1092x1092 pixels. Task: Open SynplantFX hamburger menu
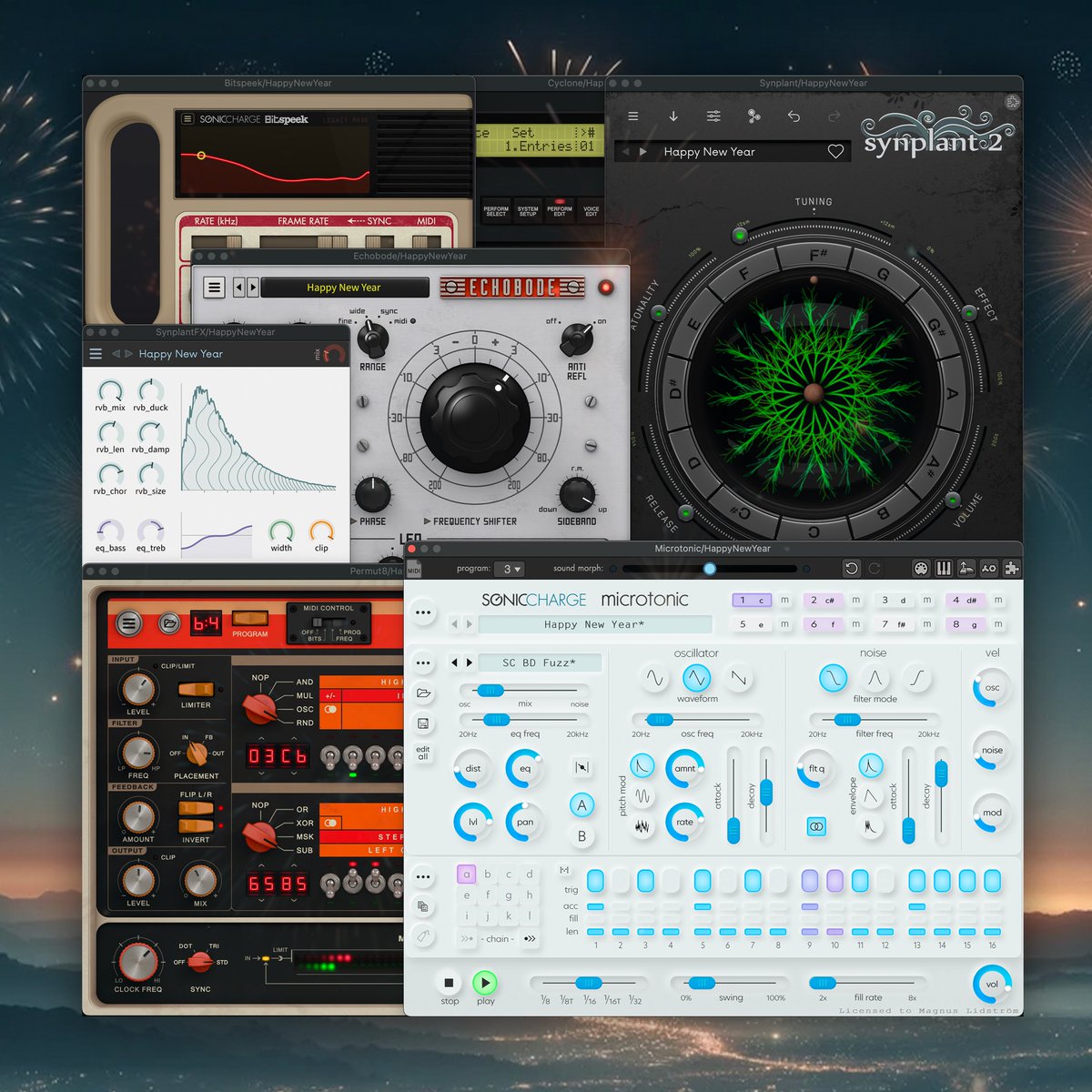(x=96, y=354)
